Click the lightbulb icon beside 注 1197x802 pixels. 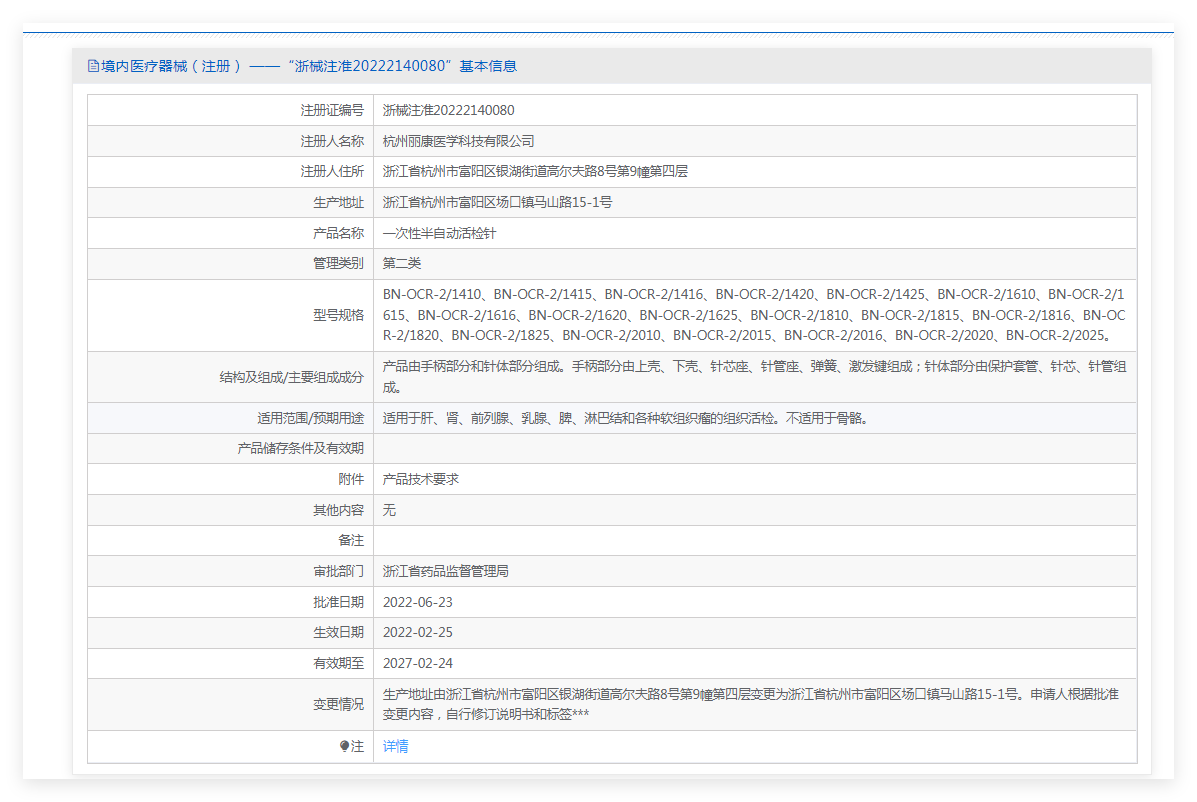click(x=344, y=746)
